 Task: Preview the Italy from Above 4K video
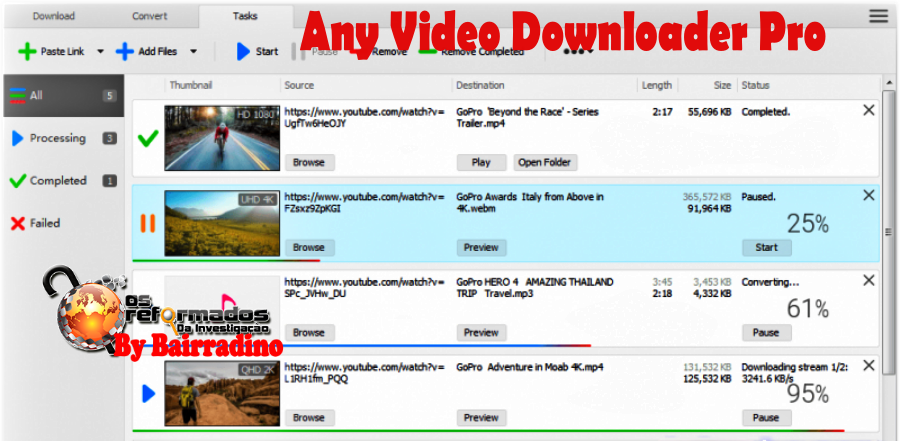pyautogui.click(x=481, y=247)
